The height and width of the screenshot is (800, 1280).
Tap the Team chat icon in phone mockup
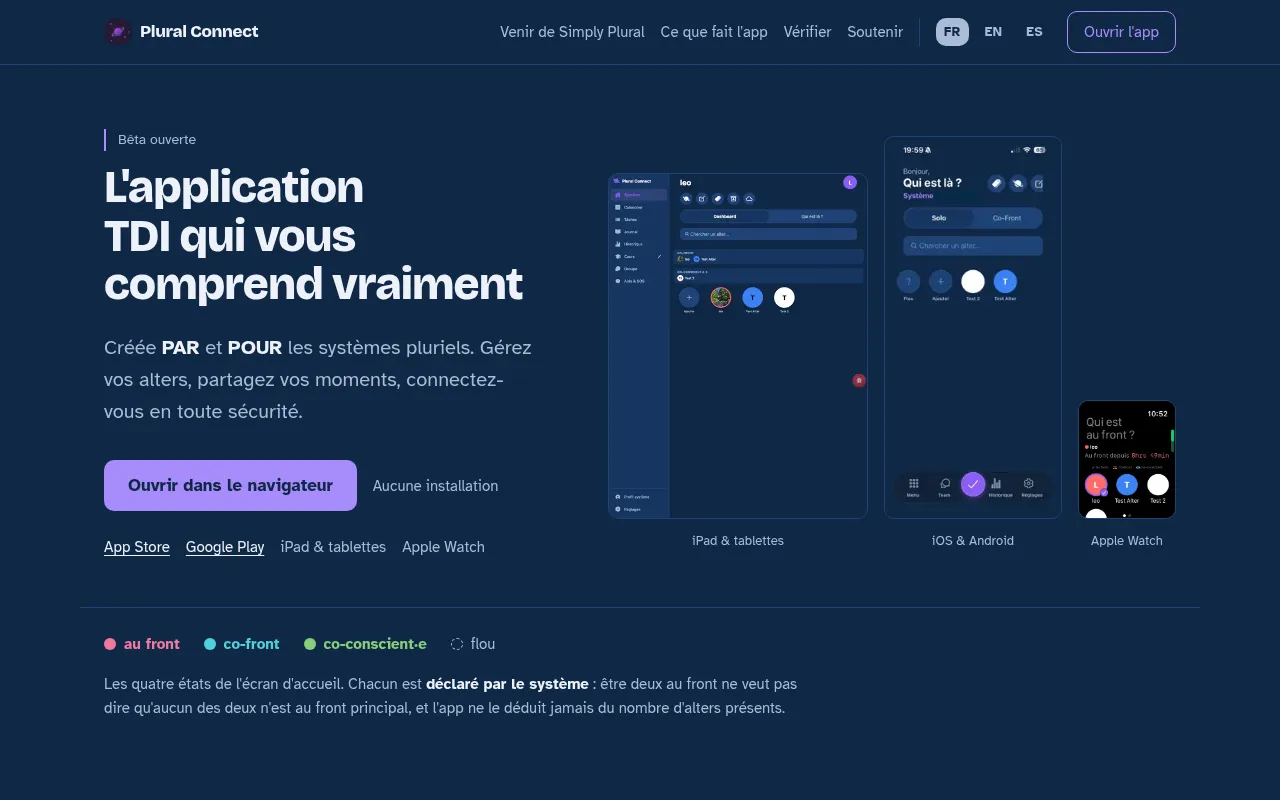(945, 484)
